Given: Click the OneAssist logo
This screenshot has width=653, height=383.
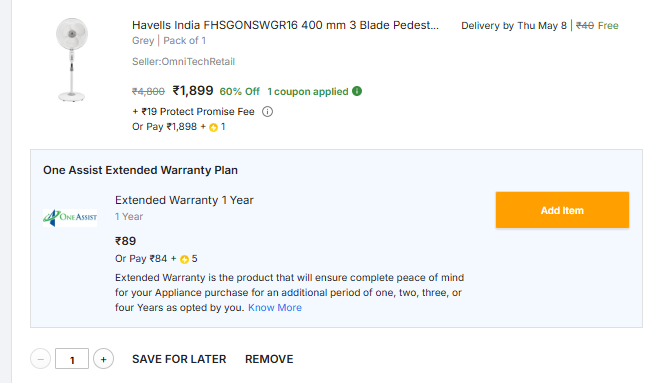Looking at the screenshot, I should (x=70, y=217).
